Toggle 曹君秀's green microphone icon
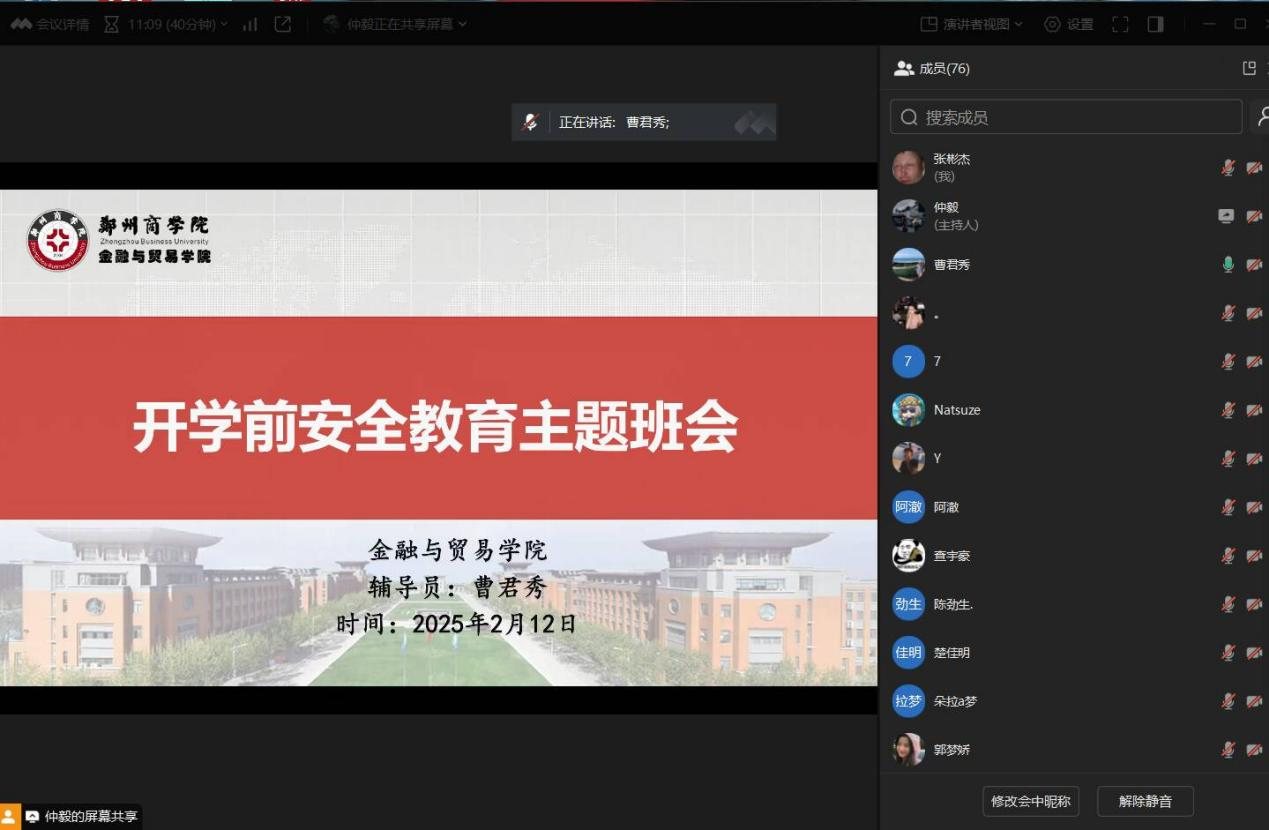Screen dimensions: 1269x830 pos(1228,265)
